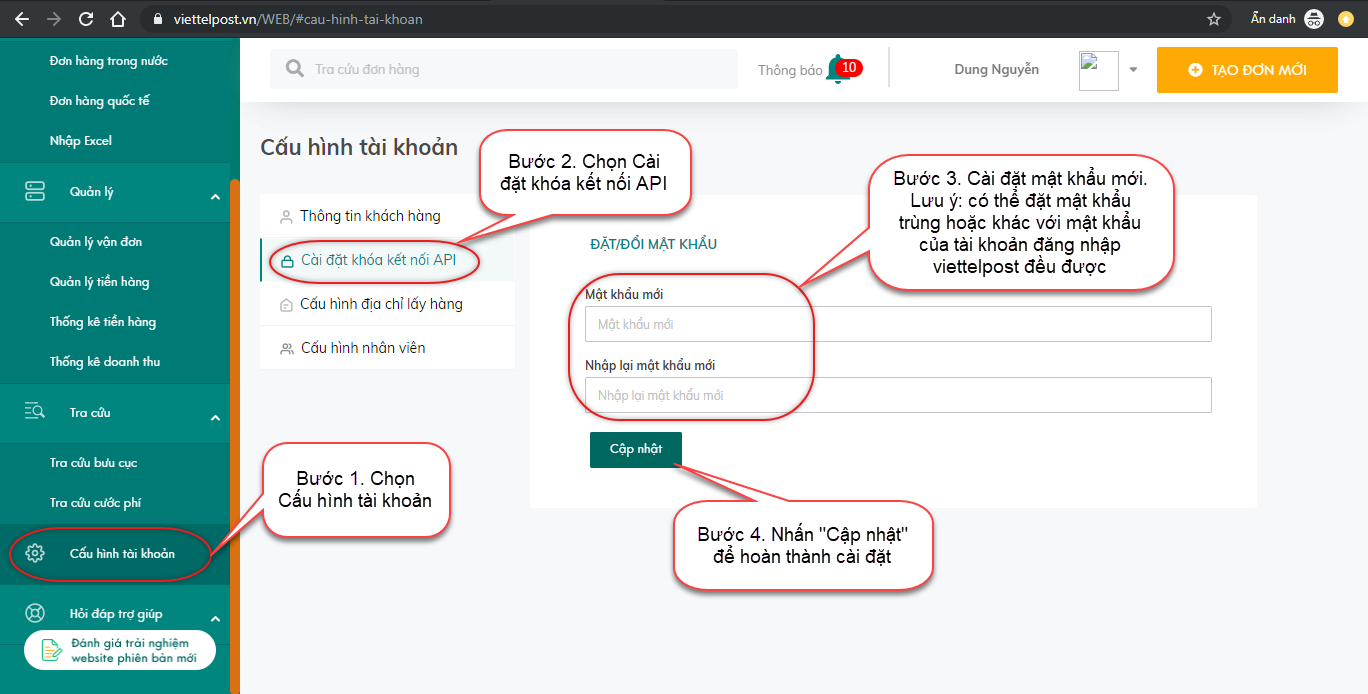Image resolution: width=1368 pixels, height=694 pixels.
Task: Click the lock icon of Cài đặt khóa kết nối API
Action: [287, 261]
